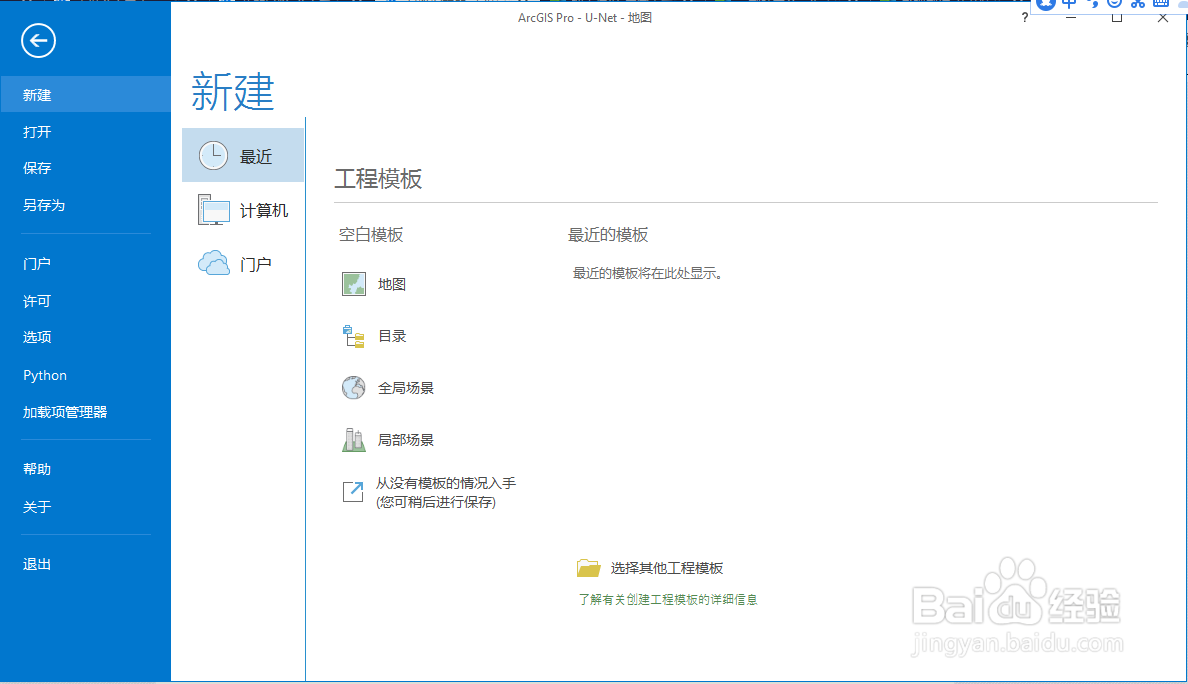
Task: Switch to the 最近 tab
Action: pyautogui.click(x=243, y=155)
